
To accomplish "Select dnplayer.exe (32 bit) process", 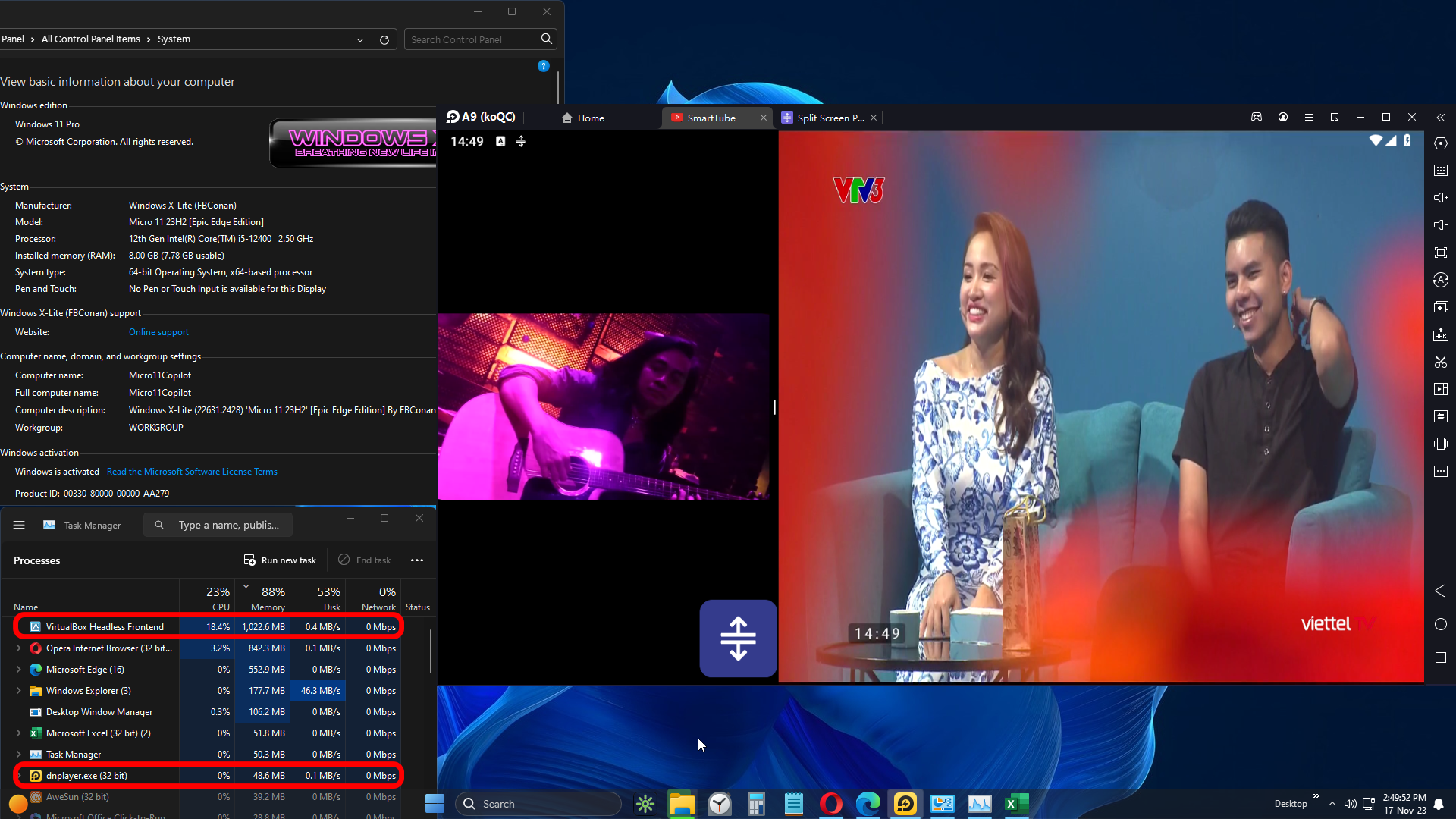I will (209, 776).
